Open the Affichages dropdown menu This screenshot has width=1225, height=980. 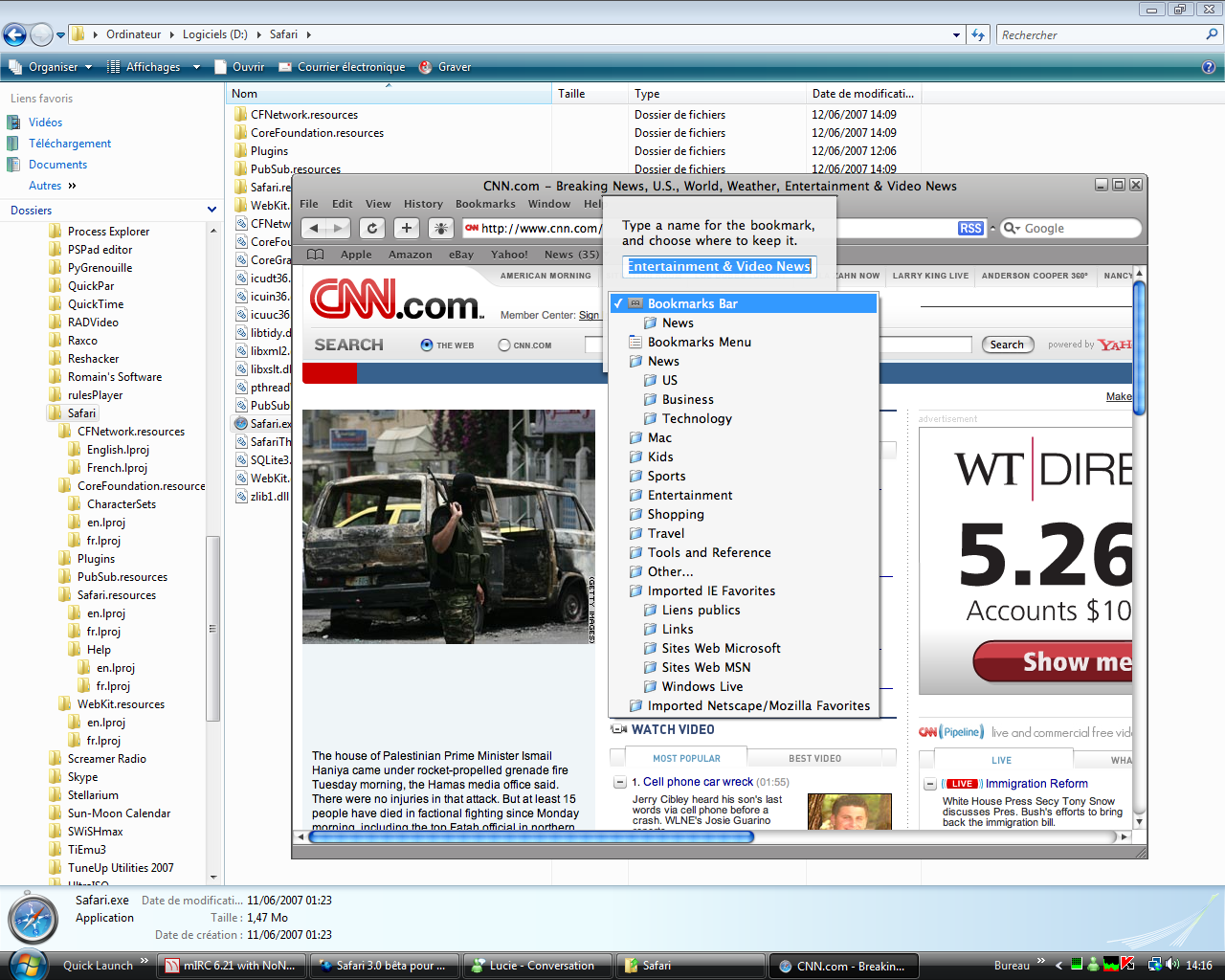[153, 67]
